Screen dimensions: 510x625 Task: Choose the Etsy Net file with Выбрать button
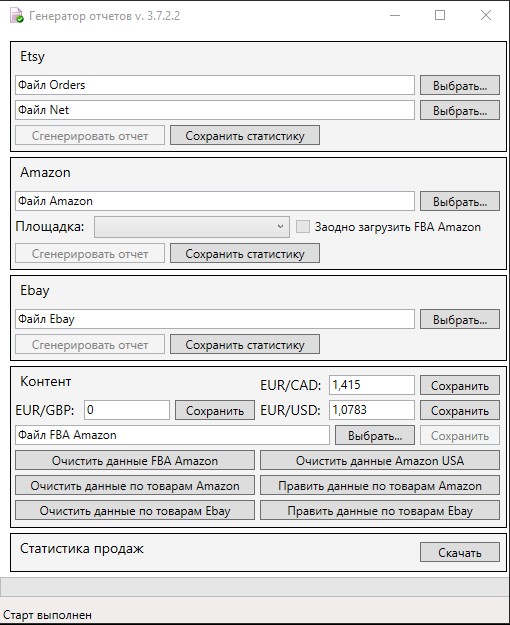[460, 110]
